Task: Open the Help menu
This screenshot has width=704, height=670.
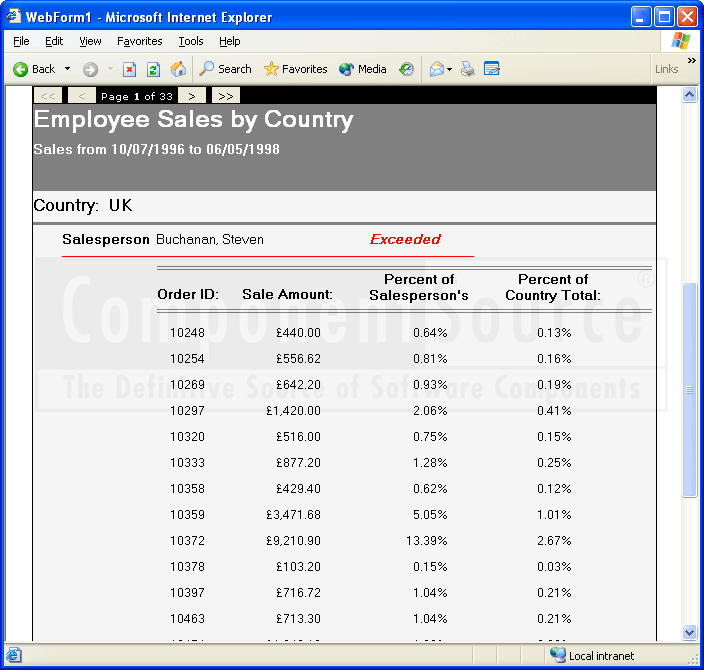Action: [x=229, y=41]
